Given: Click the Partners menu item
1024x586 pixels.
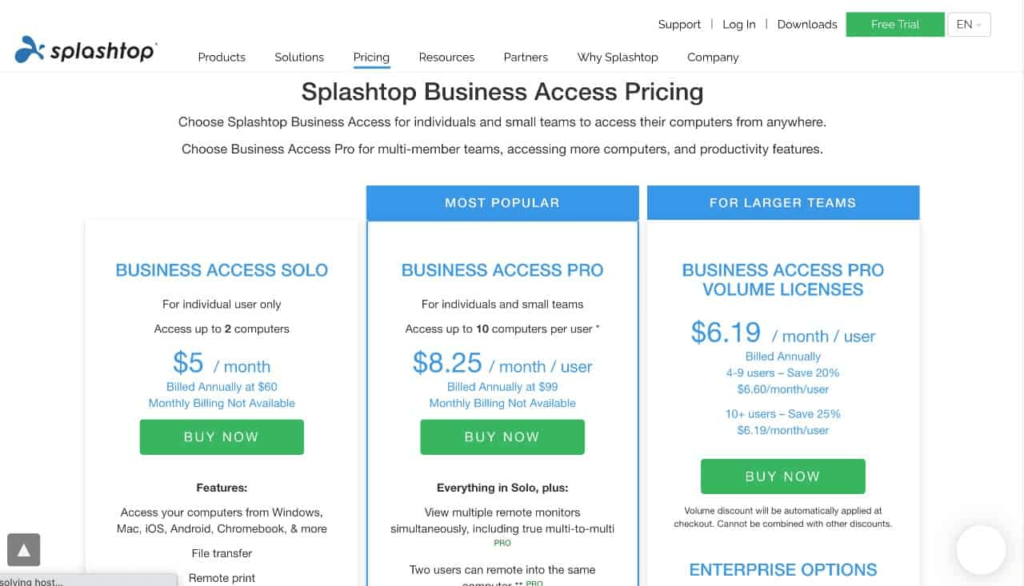Looking at the screenshot, I should click(x=525, y=57).
